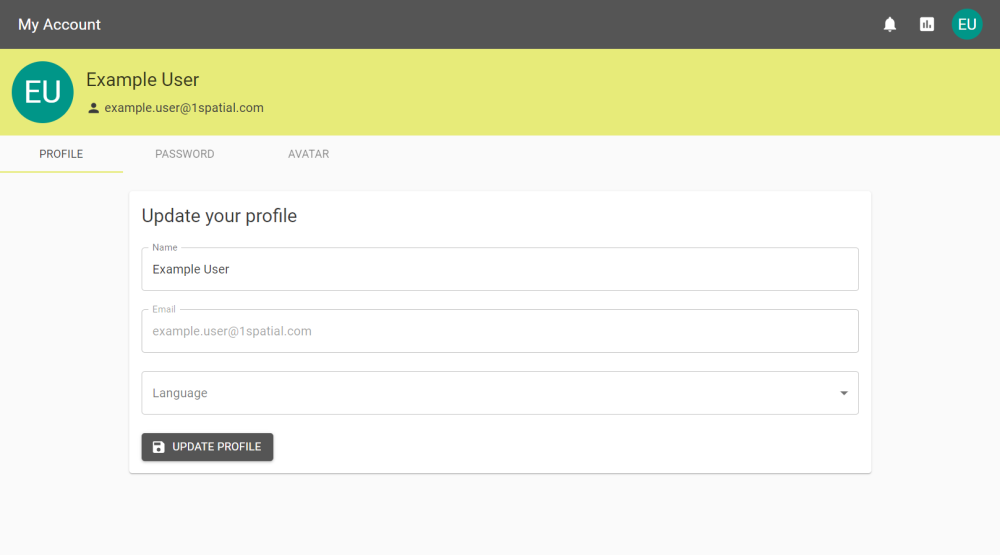
Task: Click the 'Example User' name in banner
Action: (143, 80)
